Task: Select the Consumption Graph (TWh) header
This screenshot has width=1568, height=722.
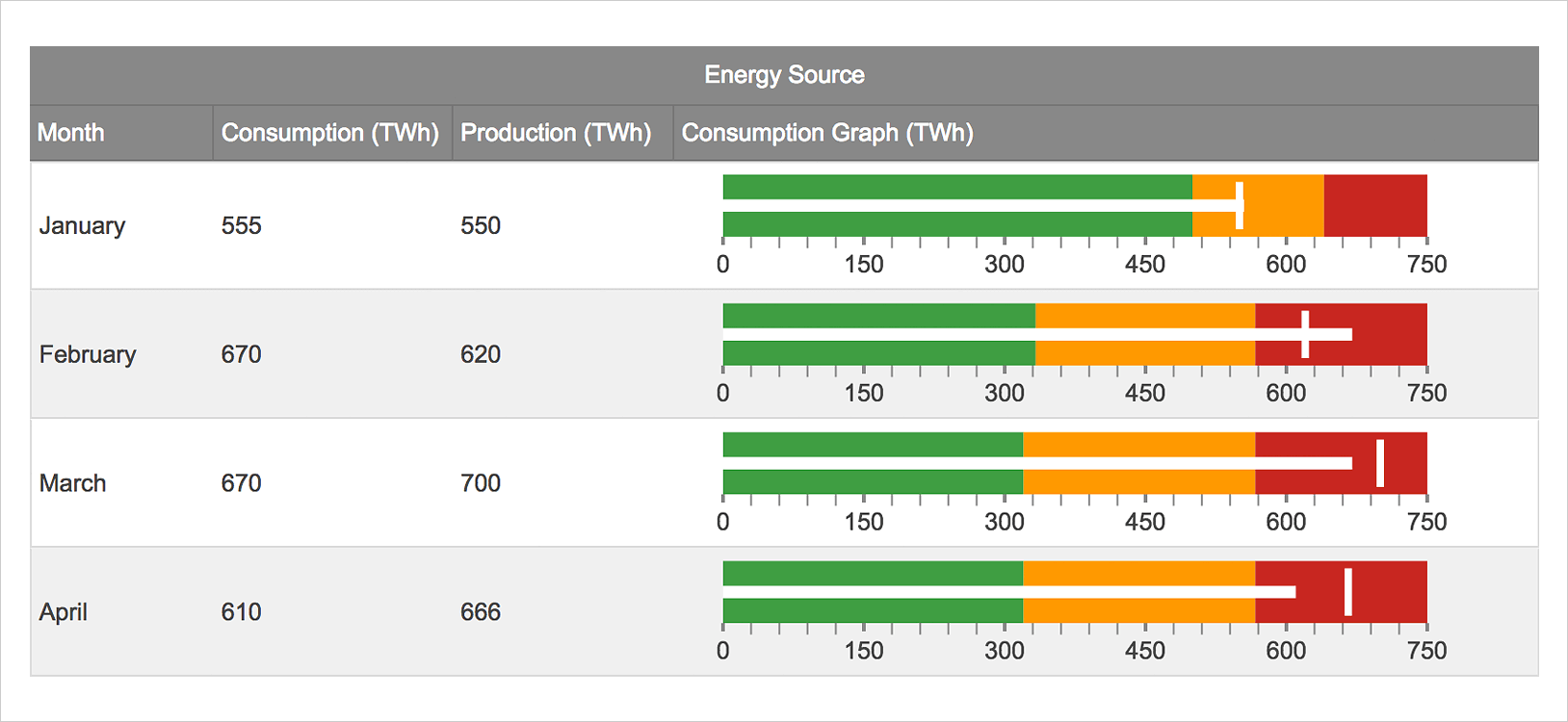Action: coord(827,133)
